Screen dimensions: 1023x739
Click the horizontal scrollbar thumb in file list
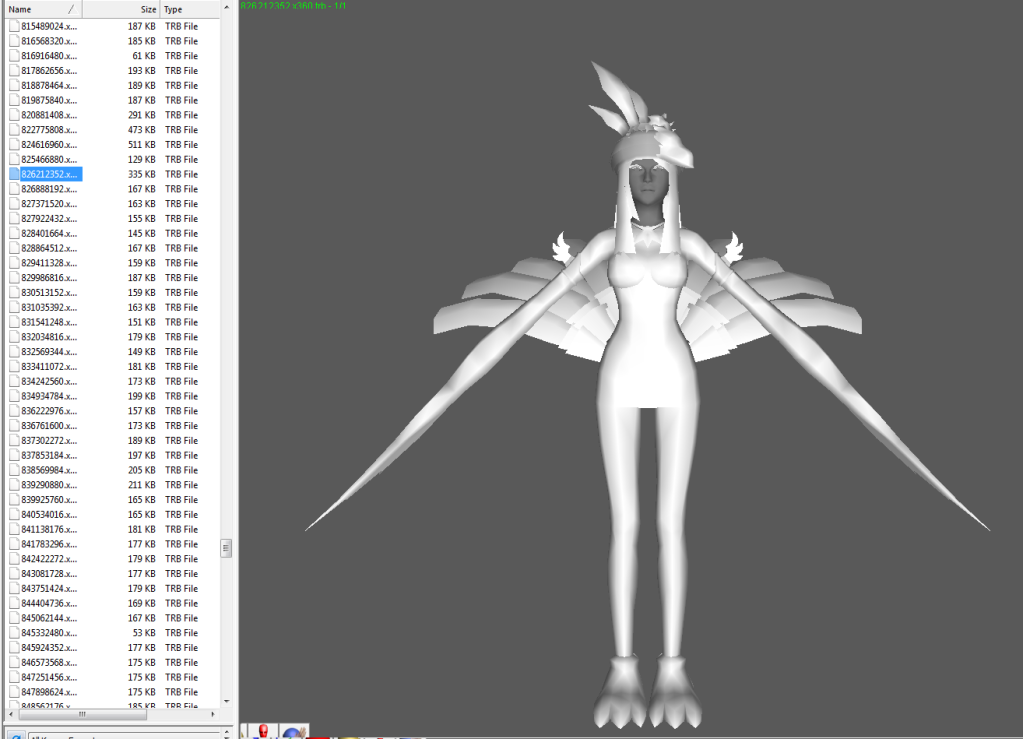[x=82, y=714]
